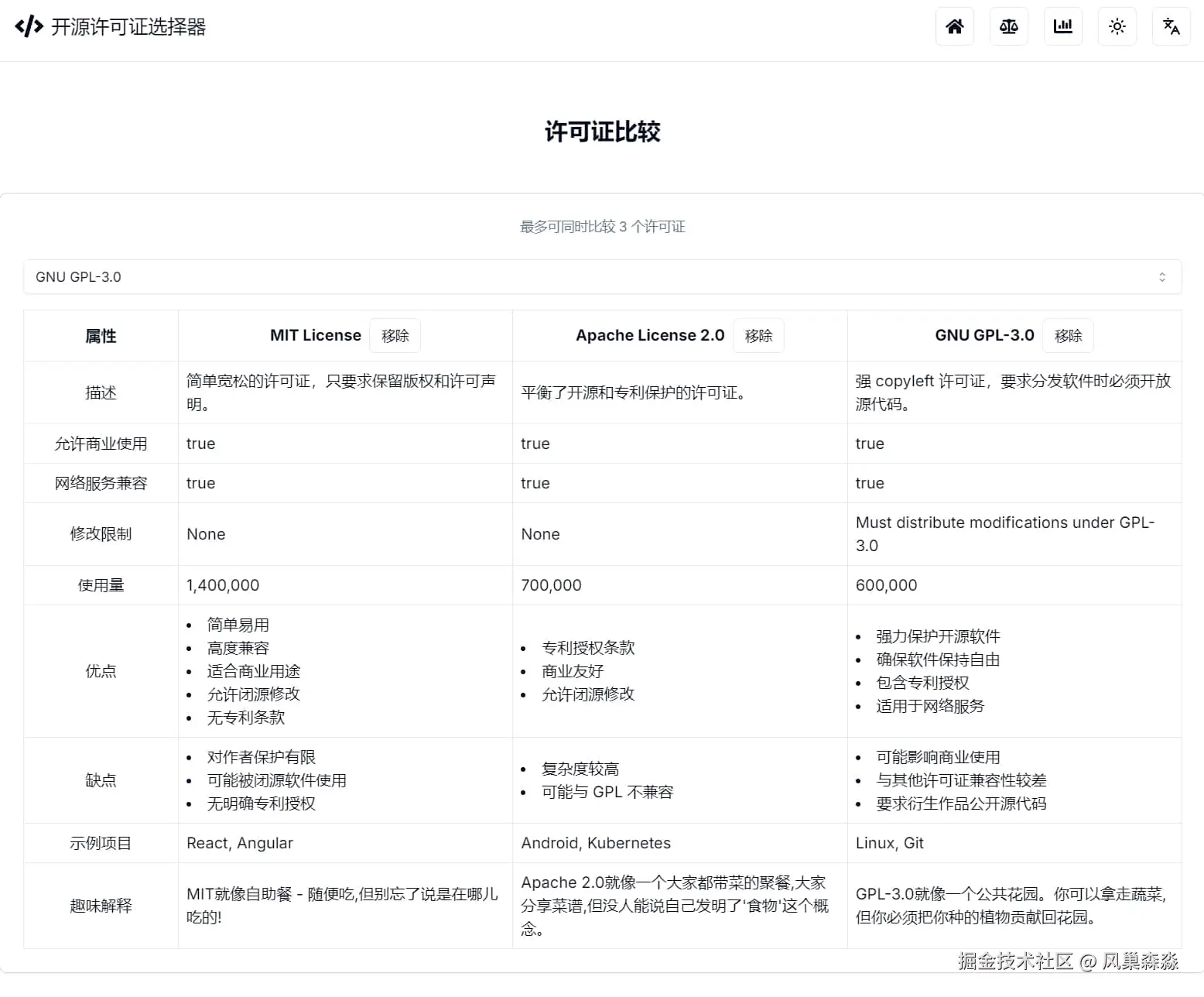Expand the license selector combo box
Screen dimensions: 1204x997
click(x=604, y=276)
